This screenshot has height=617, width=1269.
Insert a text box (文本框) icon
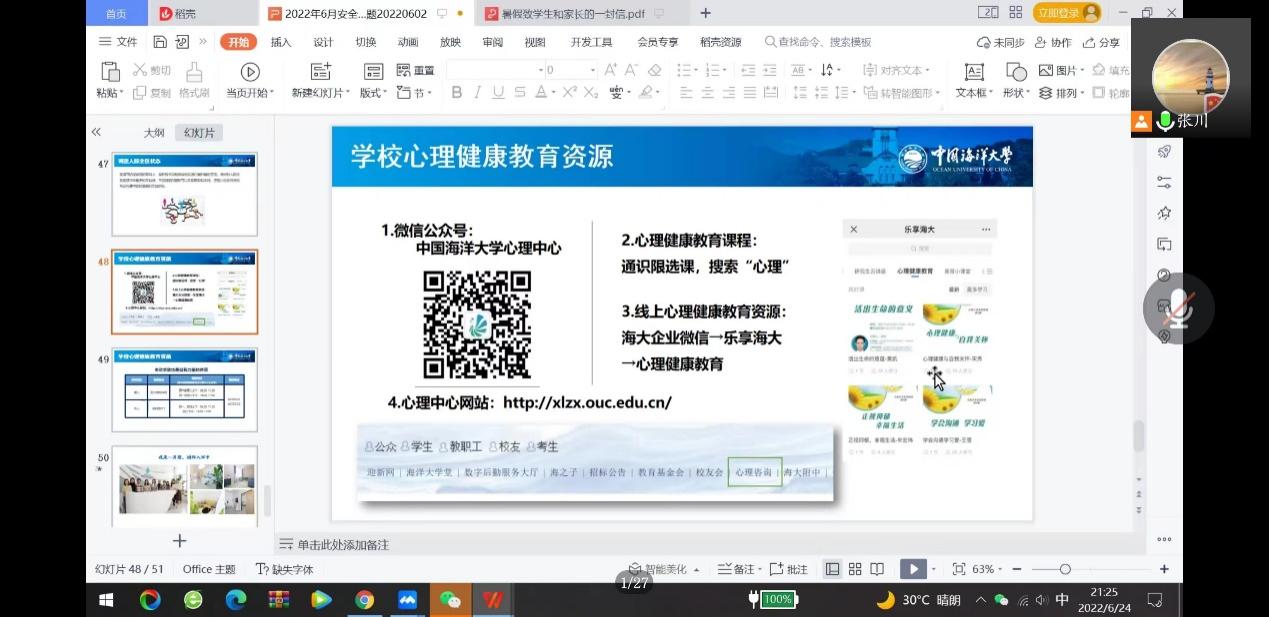click(x=973, y=72)
